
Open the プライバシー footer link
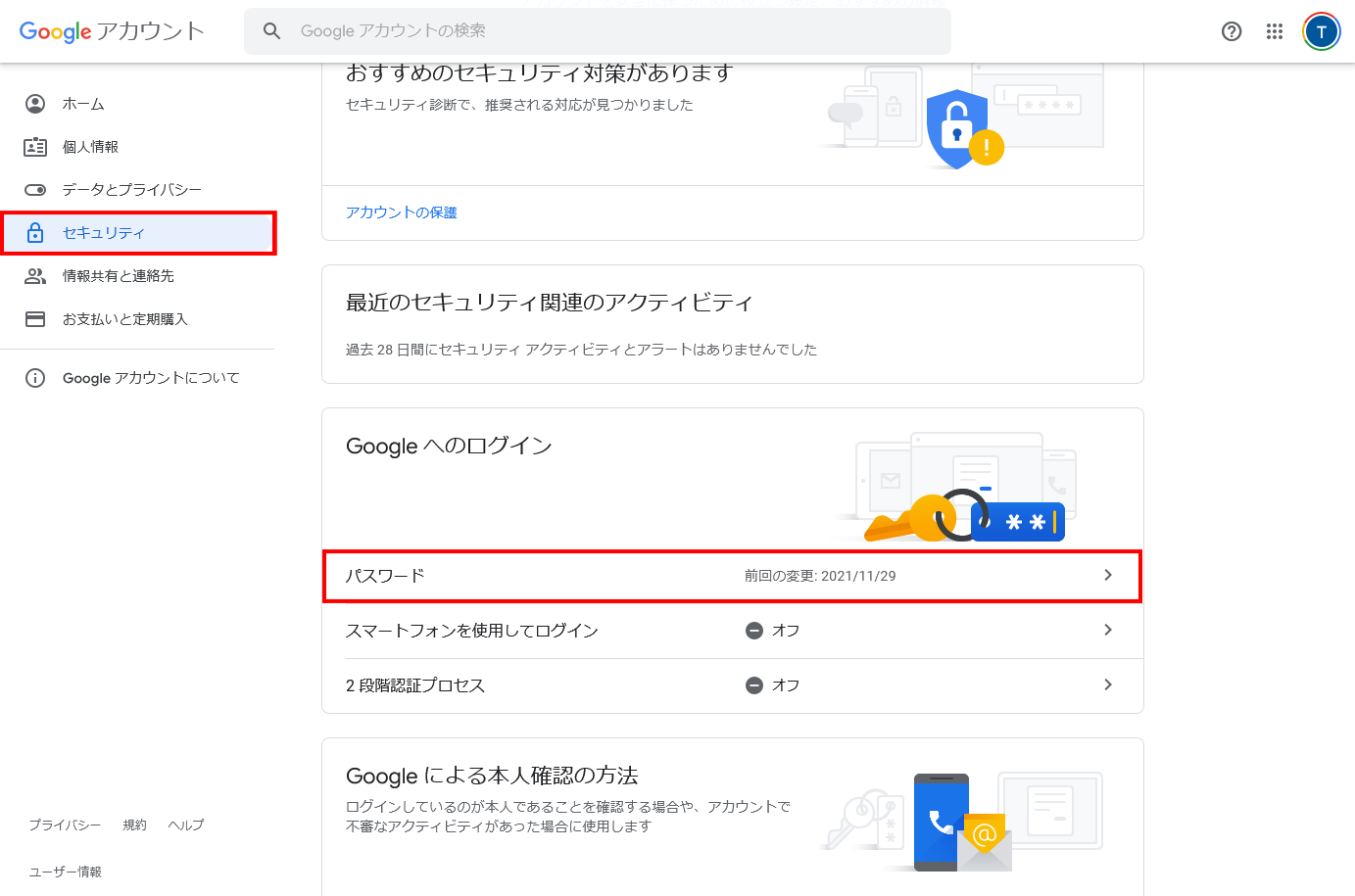(65, 825)
